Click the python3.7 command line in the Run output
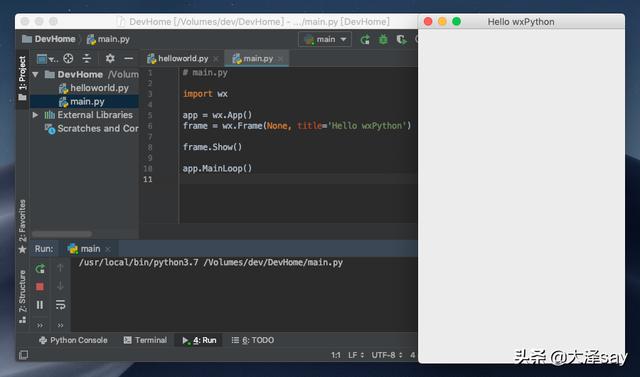 pyautogui.click(x=211, y=262)
